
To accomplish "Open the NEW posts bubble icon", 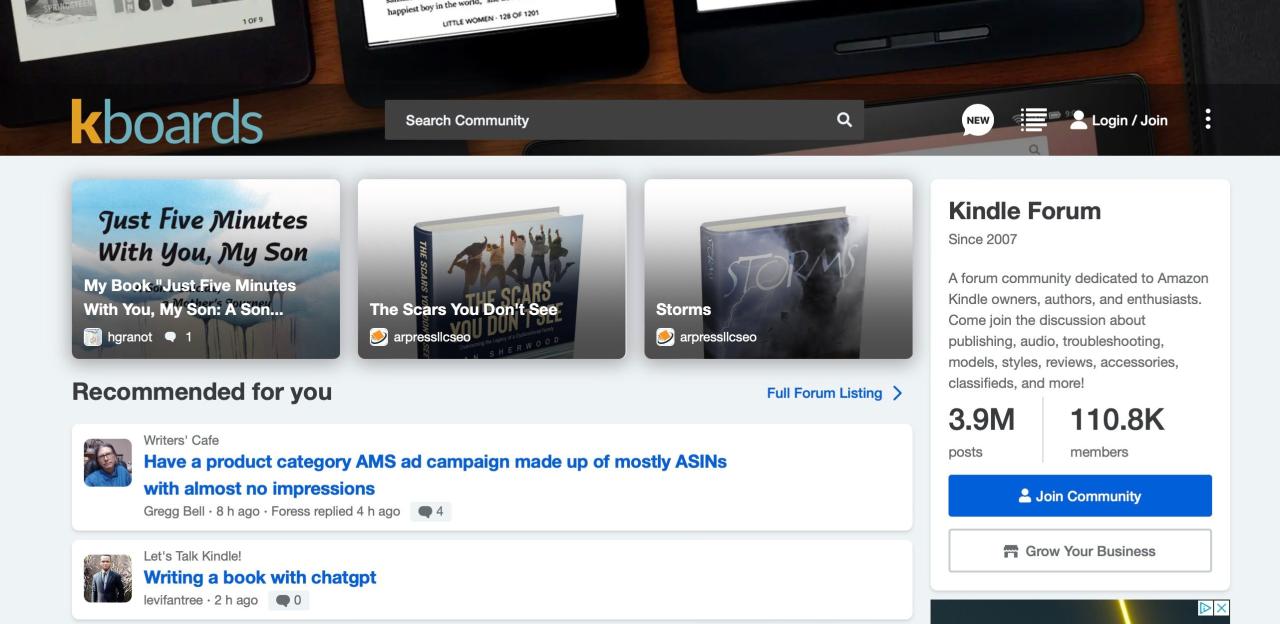I will 978,120.
